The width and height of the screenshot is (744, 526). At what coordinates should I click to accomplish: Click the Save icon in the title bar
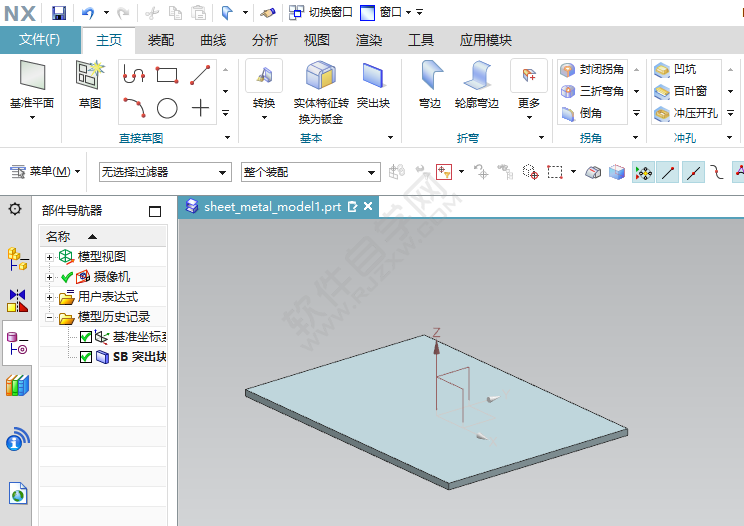coord(59,13)
